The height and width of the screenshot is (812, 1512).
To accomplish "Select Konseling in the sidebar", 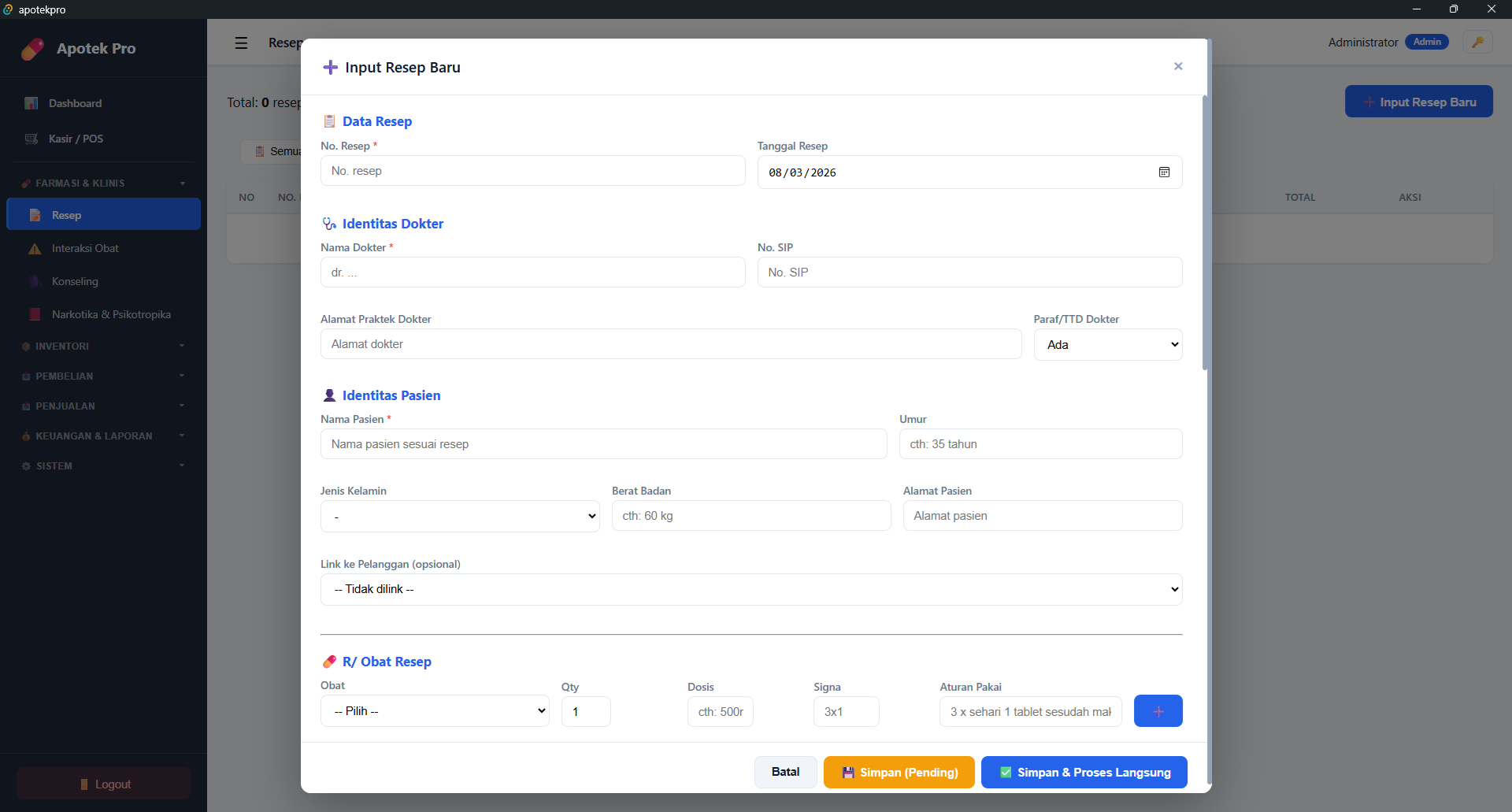I will [75, 281].
